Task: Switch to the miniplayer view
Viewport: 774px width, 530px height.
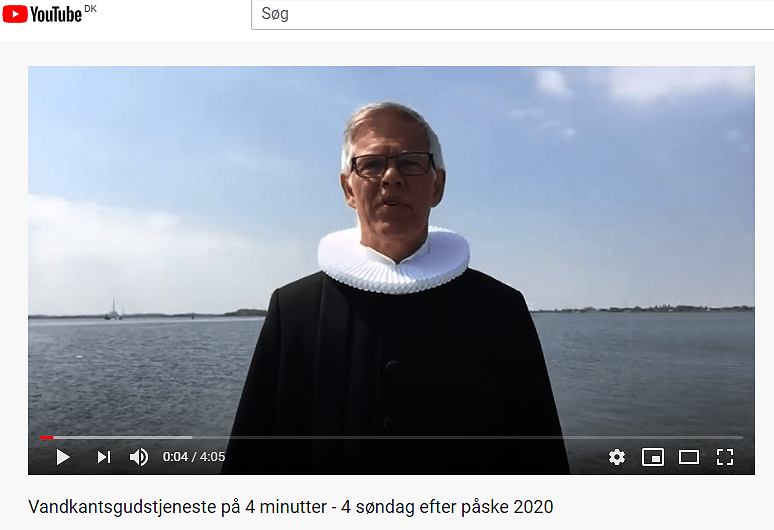Action: tap(653, 457)
